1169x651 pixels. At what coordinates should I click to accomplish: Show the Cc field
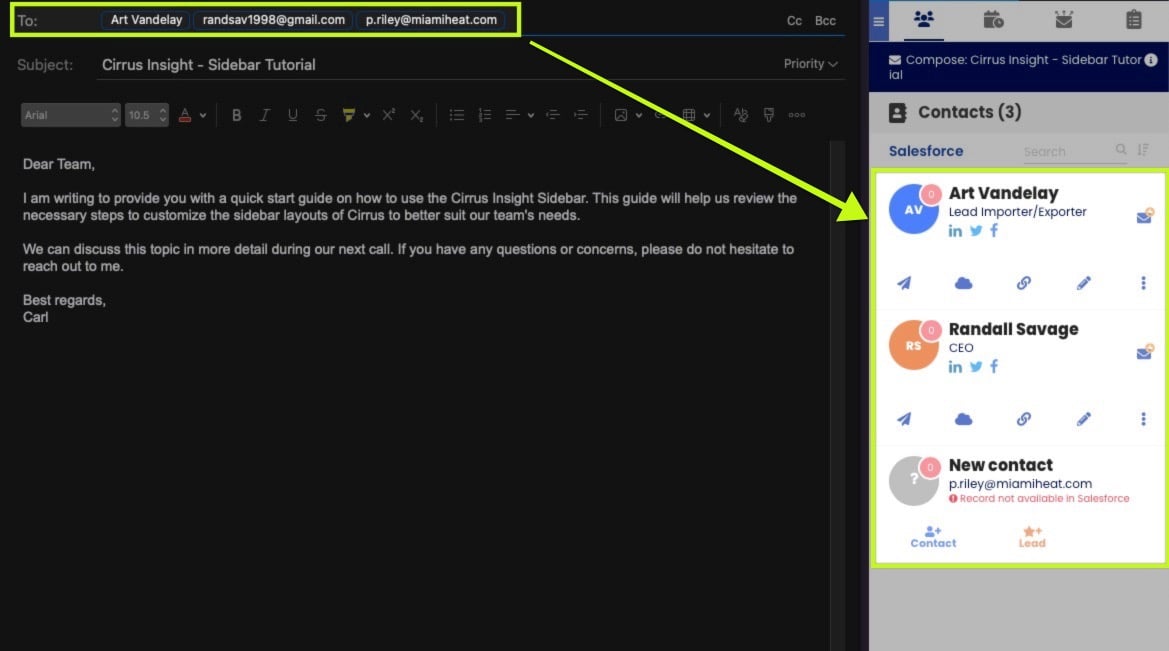794,21
